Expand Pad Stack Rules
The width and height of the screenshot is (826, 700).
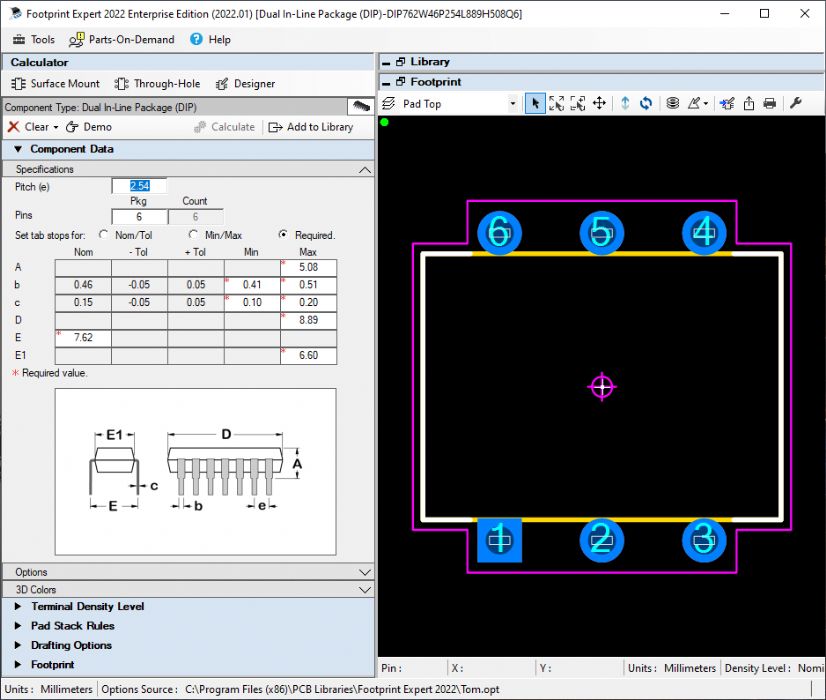18,626
